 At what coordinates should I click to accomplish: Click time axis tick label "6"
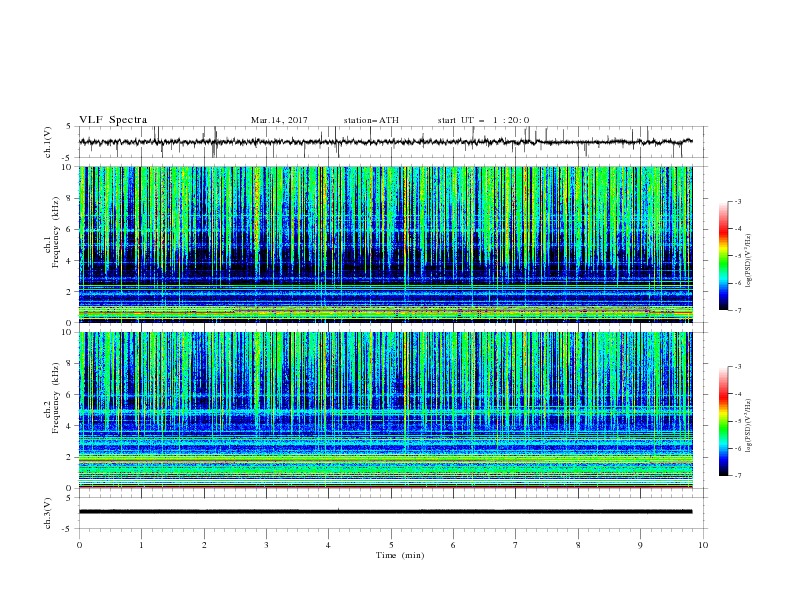(453, 545)
